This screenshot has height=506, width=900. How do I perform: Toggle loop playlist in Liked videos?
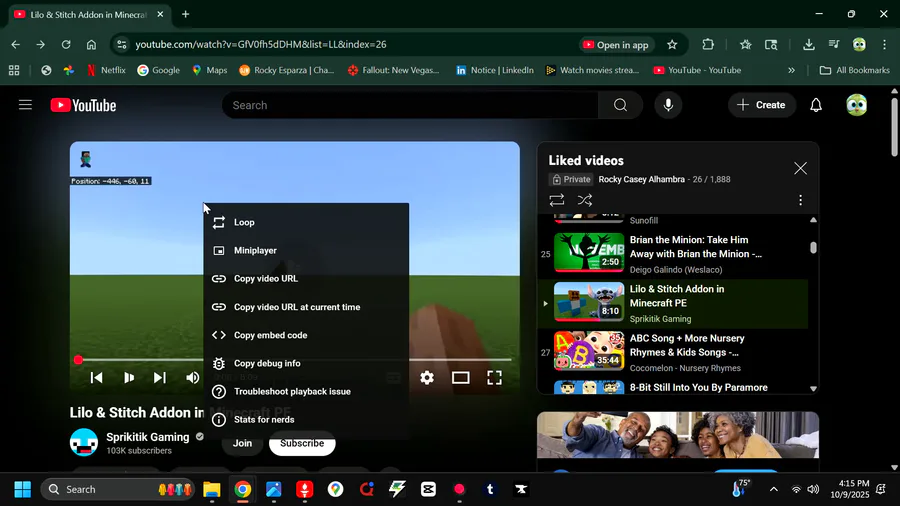point(557,200)
